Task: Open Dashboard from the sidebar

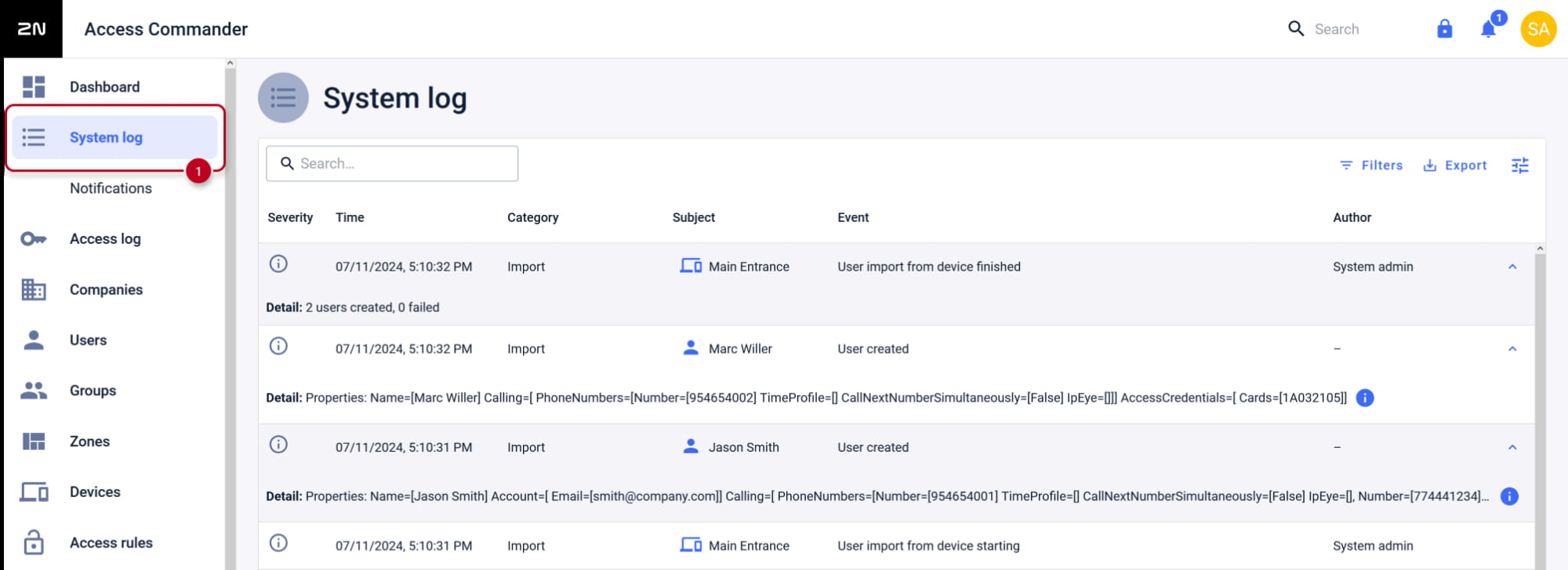Action: pos(105,87)
